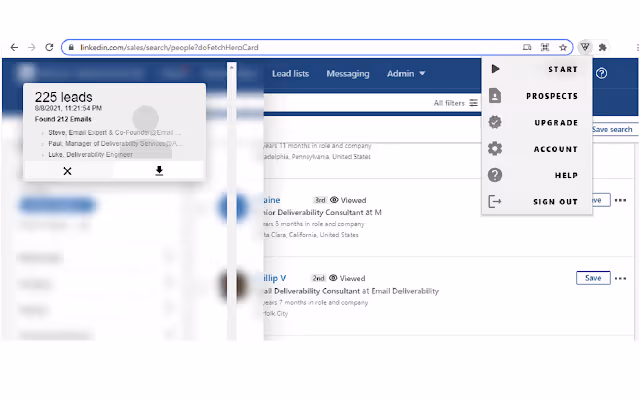Click the scroll up arrow of left scrollbar
This screenshot has height=400, width=640.
pos(231,67)
